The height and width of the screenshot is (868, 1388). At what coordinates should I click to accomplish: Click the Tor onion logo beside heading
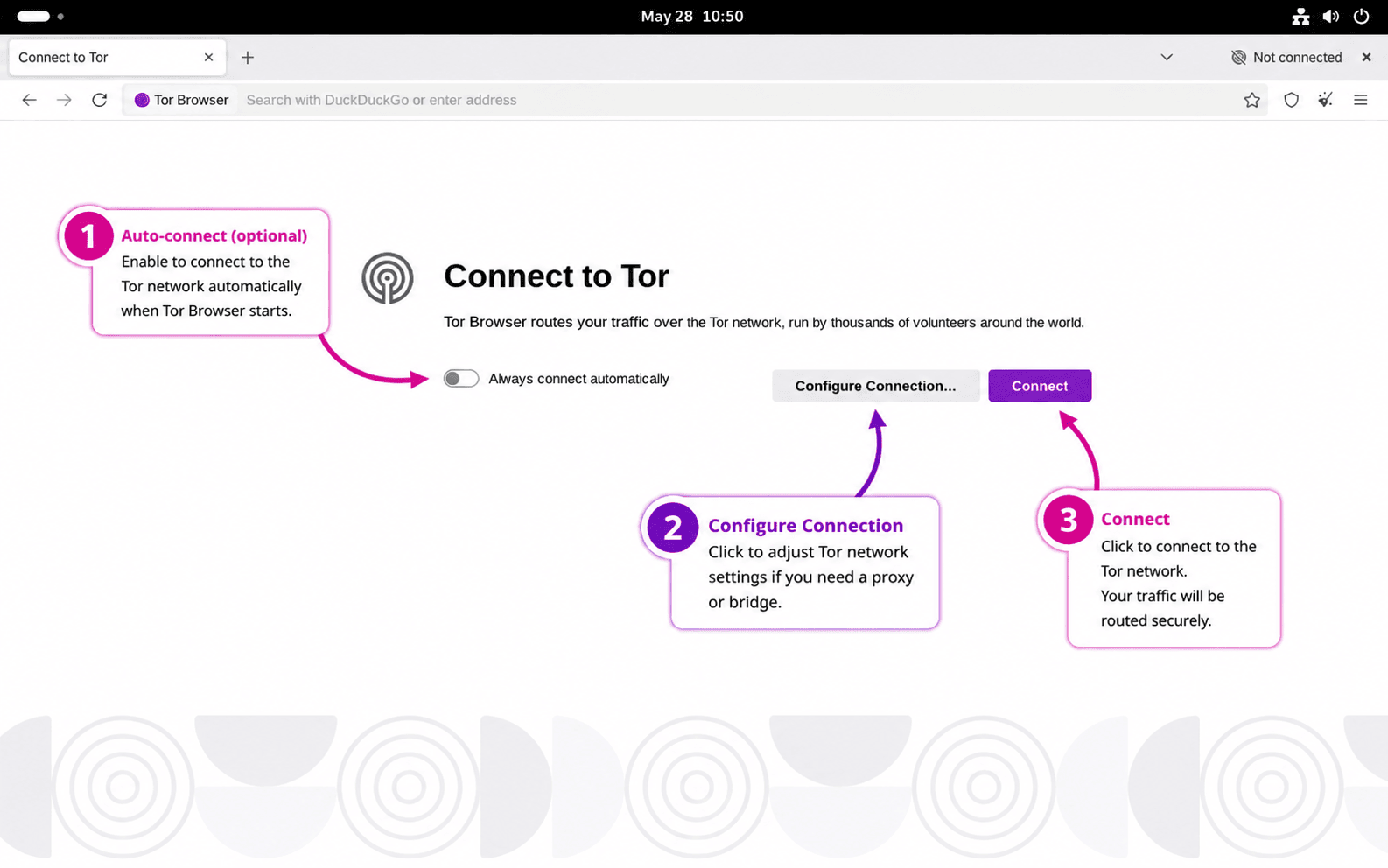click(x=388, y=278)
